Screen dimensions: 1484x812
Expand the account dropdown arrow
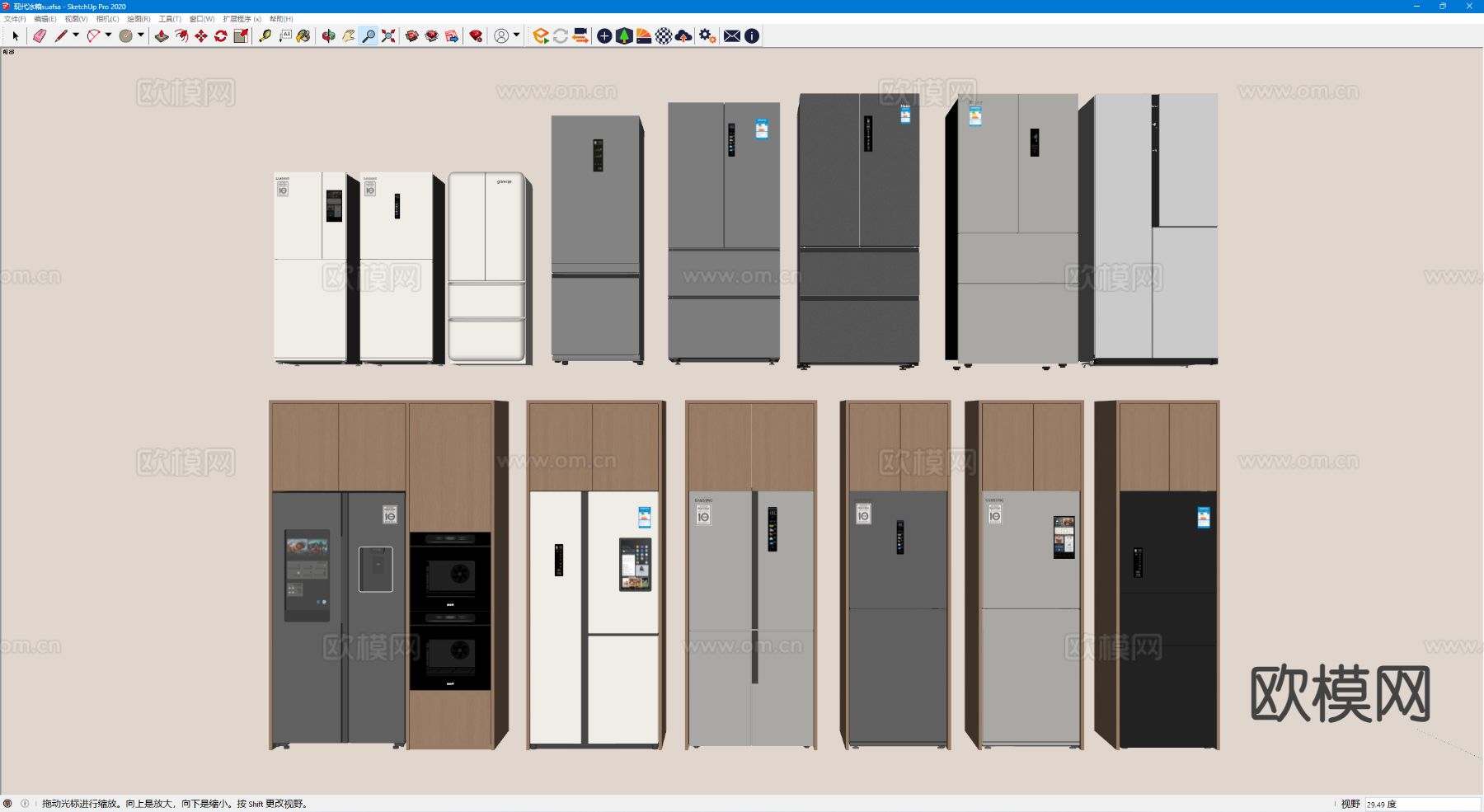click(x=516, y=35)
